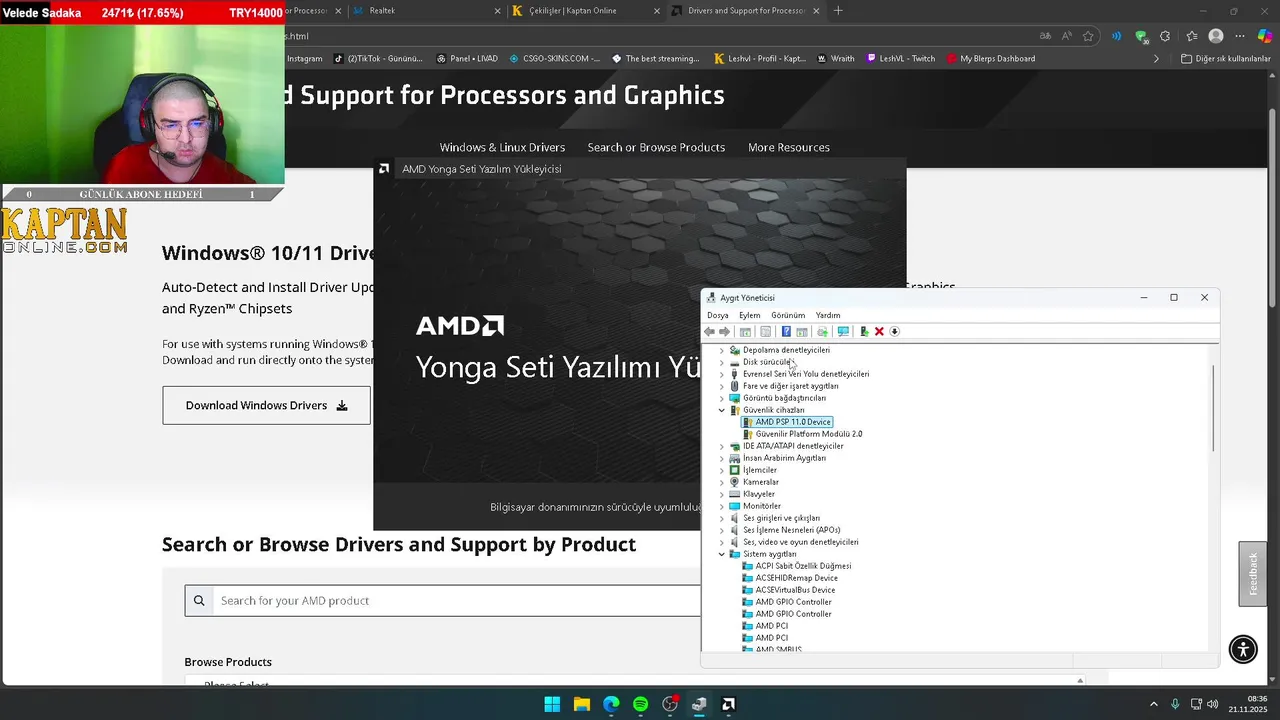Click Forward arrow in Aygıt Yöneticisi toolbar
The width and height of the screenshot is (1280, 720).
[x=725, y=331]
